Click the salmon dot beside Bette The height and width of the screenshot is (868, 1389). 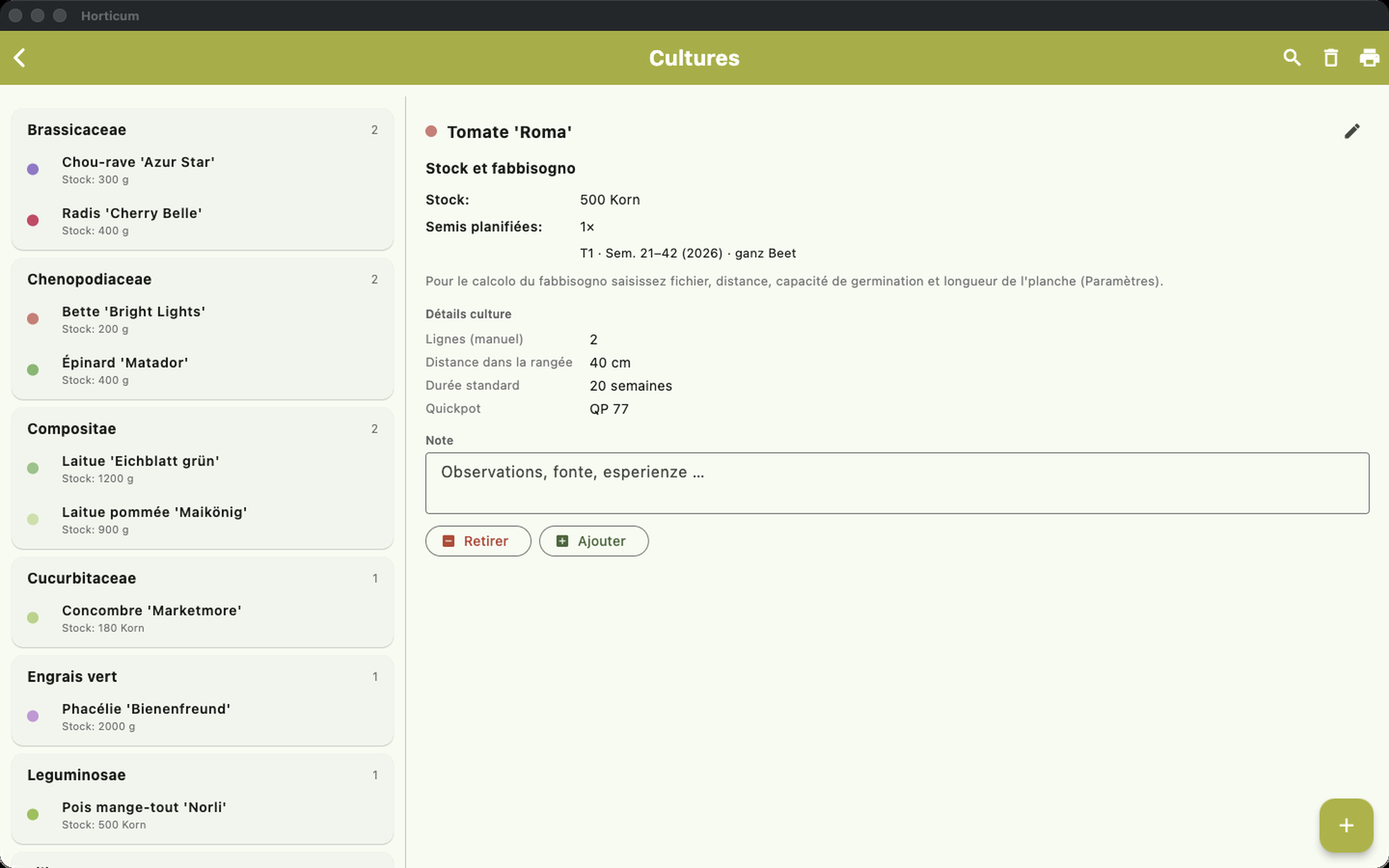click(33, 319)
